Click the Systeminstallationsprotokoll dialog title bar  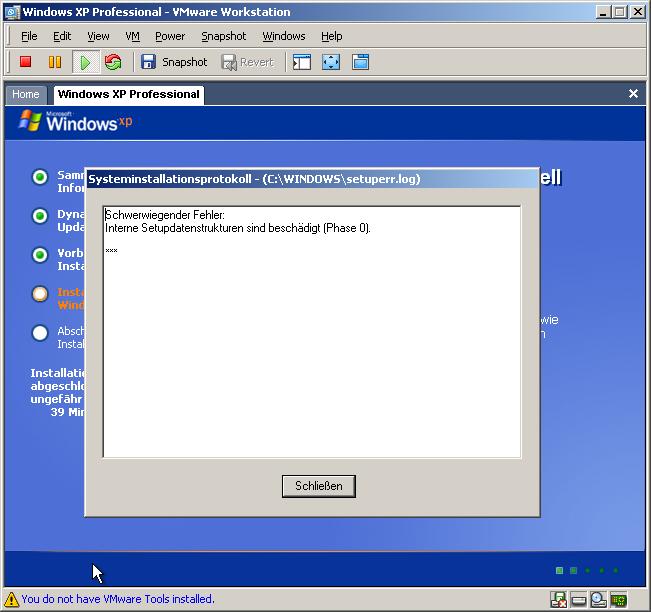[312, 179]
